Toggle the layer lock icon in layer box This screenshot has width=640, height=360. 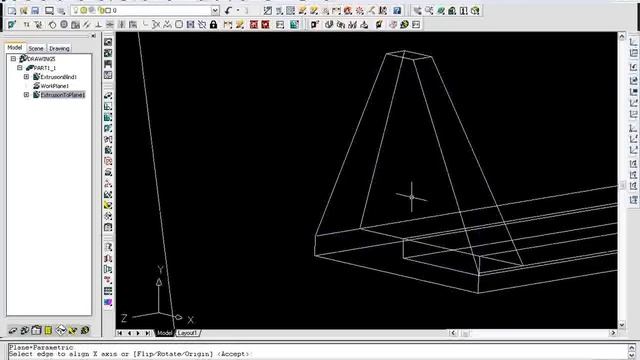[x=101, y=11]
